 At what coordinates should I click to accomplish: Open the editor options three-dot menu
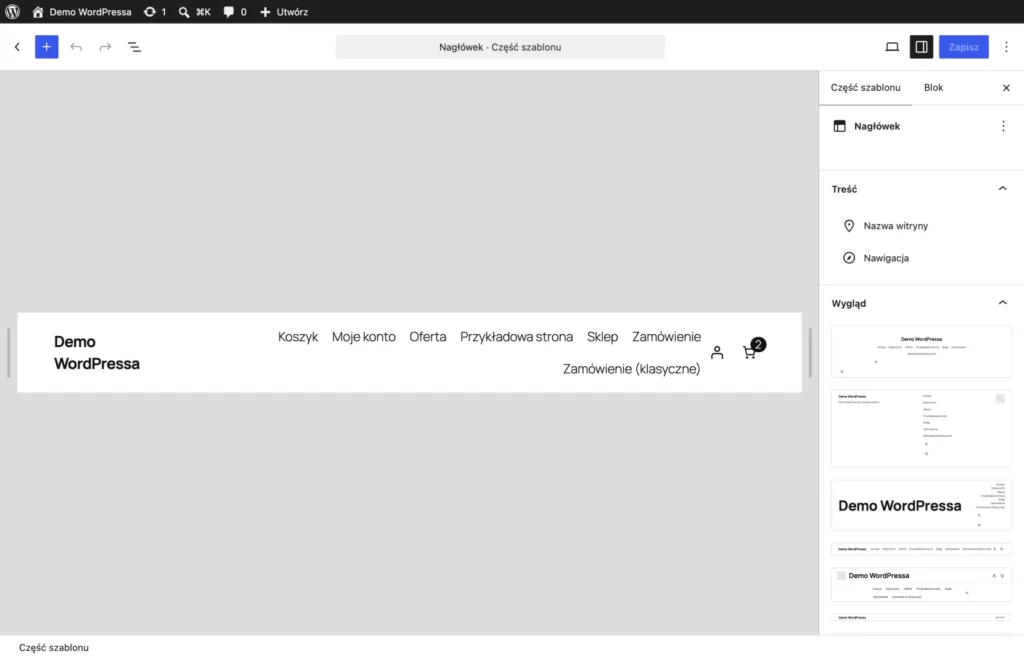click(1006, 47)
